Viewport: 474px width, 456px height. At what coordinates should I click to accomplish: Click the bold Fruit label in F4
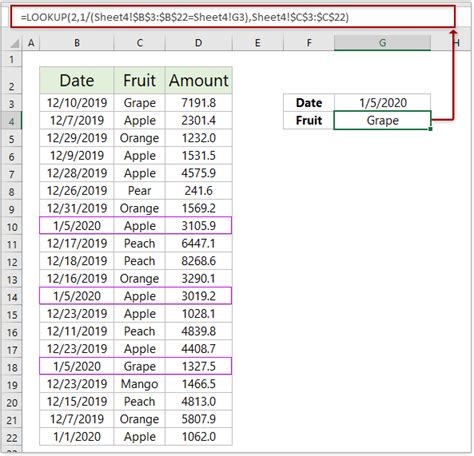point(309,120)
